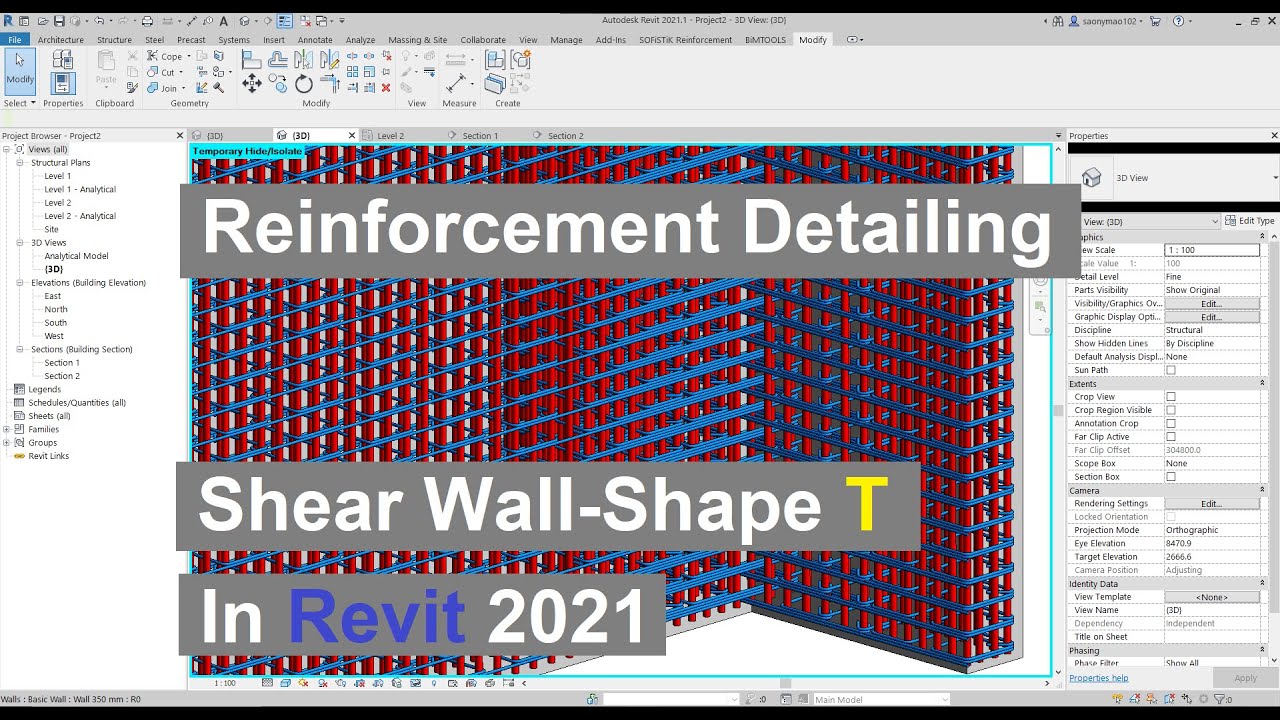Pick Mirror - Pick Axis tool

[x=304, y=60]
